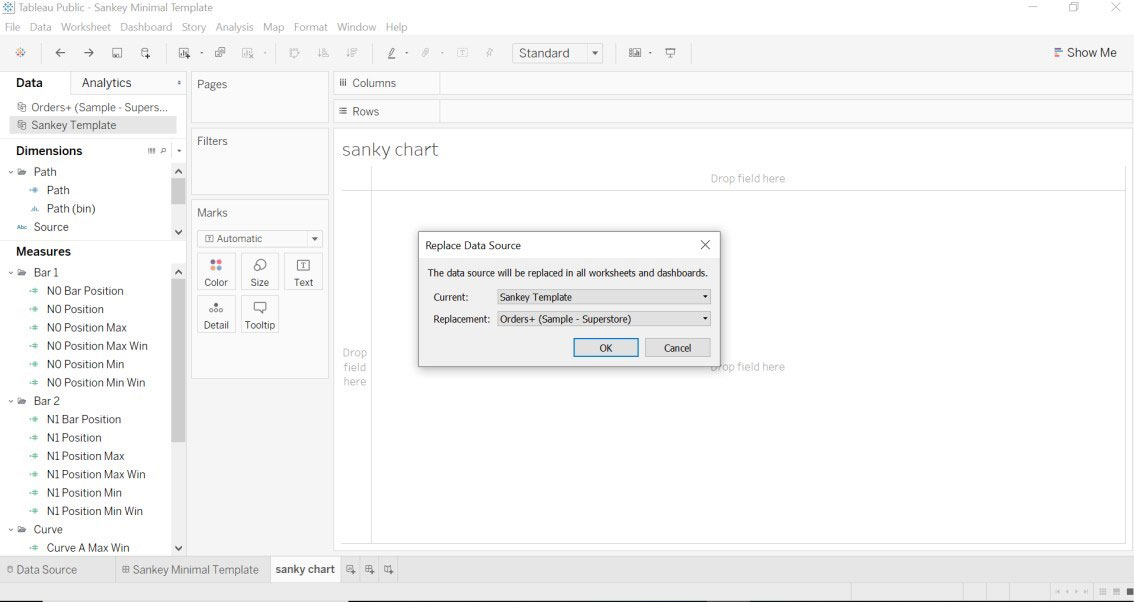Confirm data source replacement with OK

tap(605, 347)
